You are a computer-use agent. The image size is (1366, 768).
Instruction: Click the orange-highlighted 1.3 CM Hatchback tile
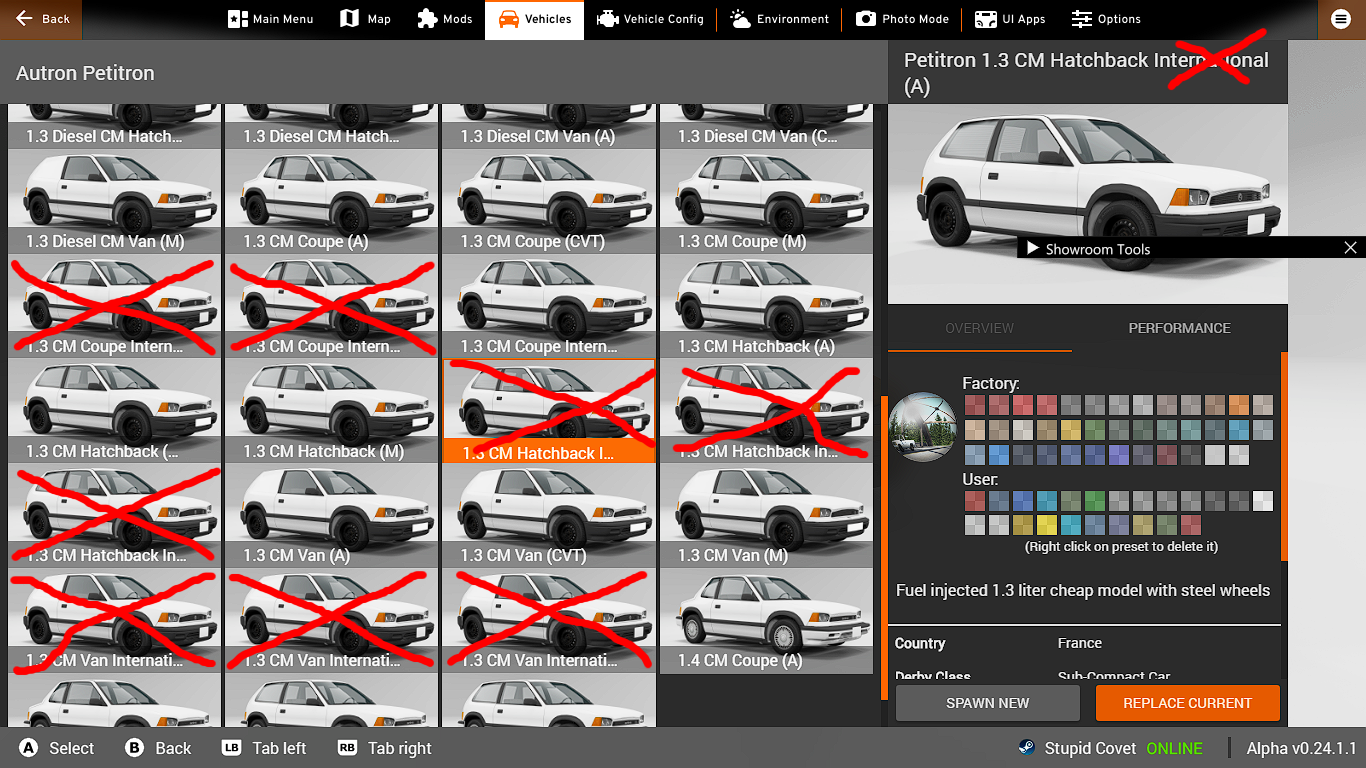tap(549, 411)
